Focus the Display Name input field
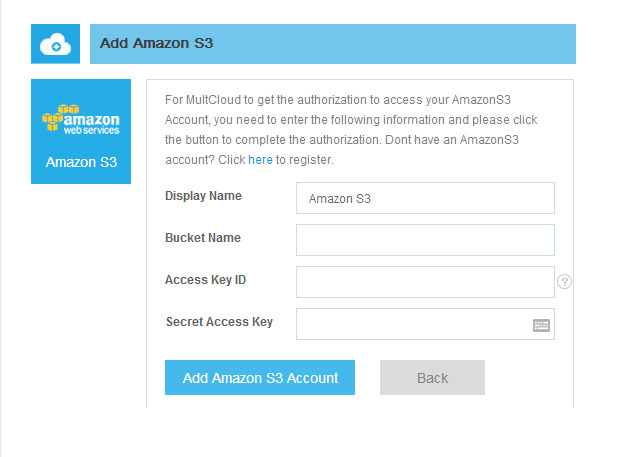This screenshot has width=625, height=457. [425, 198]
